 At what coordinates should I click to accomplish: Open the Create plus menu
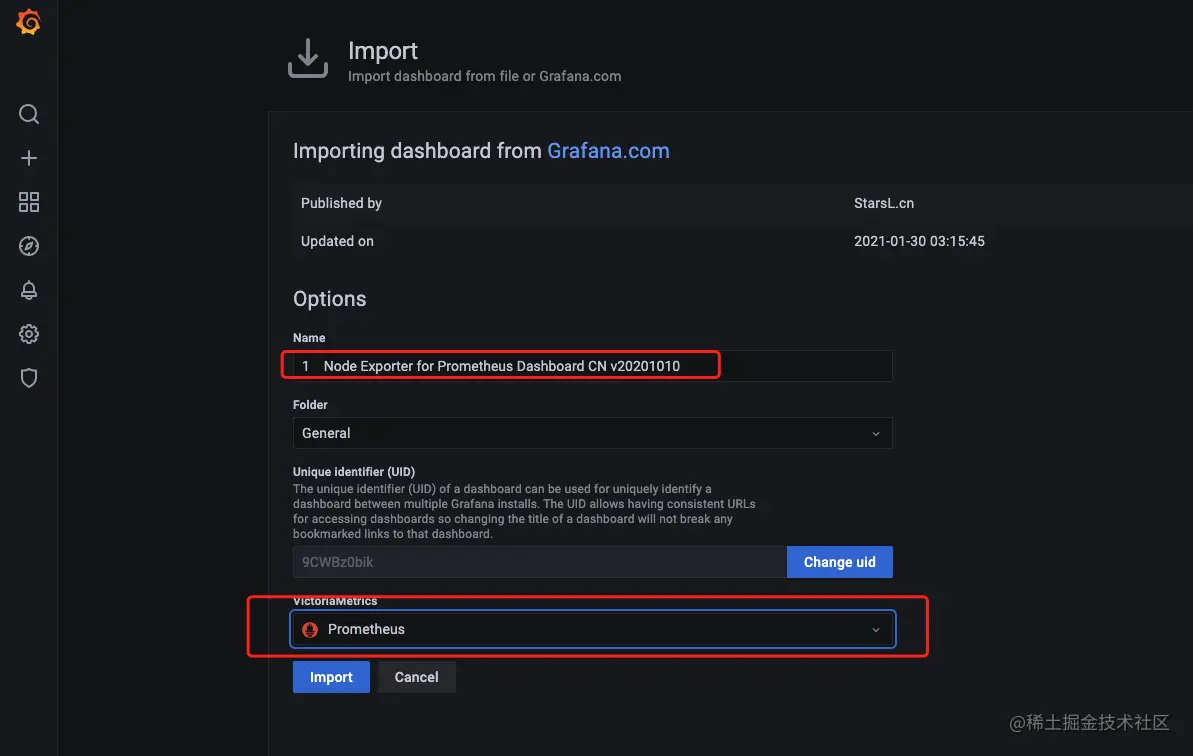pyautogui.click(x=29, y=158)
